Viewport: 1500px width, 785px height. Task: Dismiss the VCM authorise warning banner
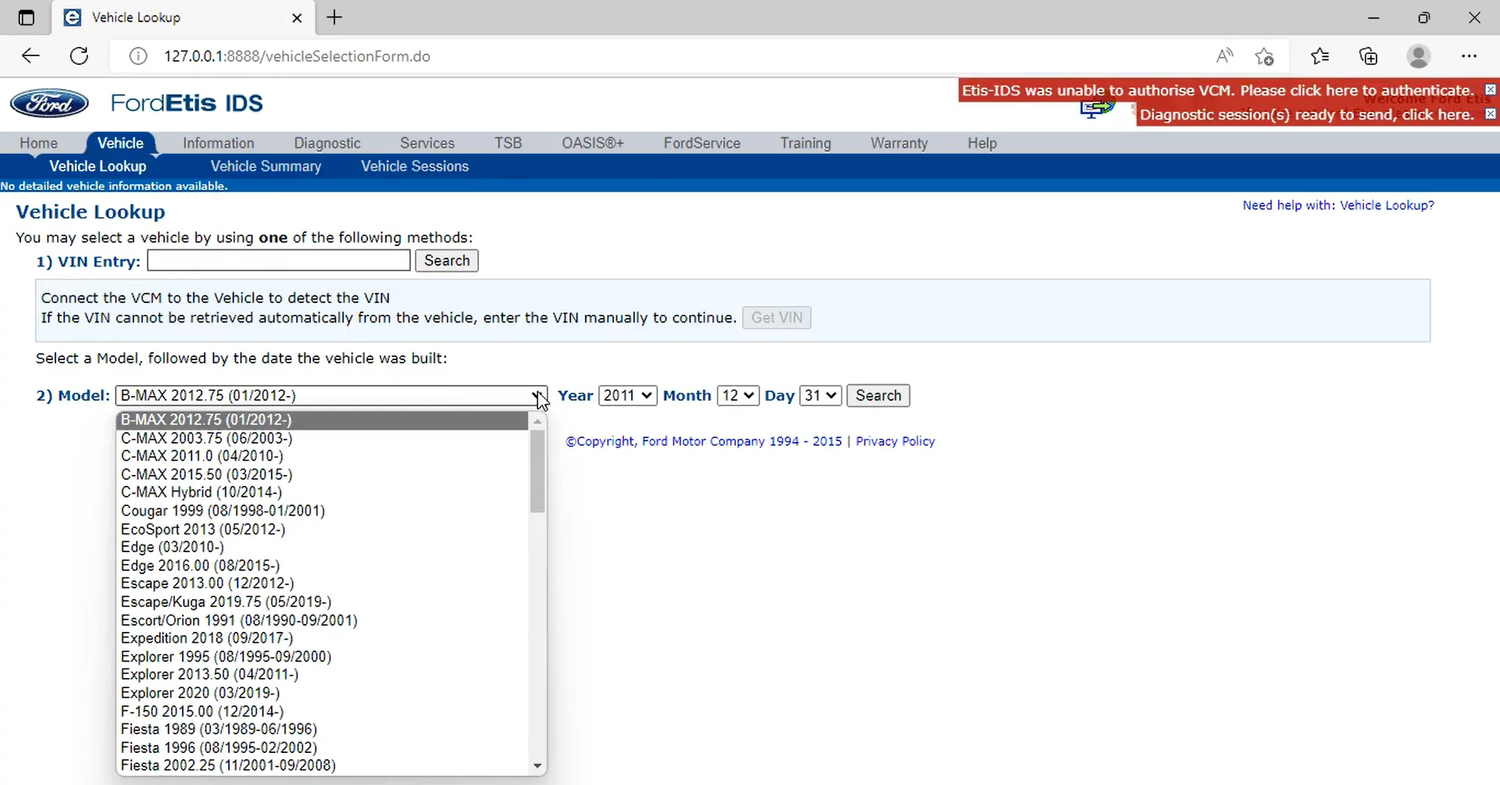1490,90
